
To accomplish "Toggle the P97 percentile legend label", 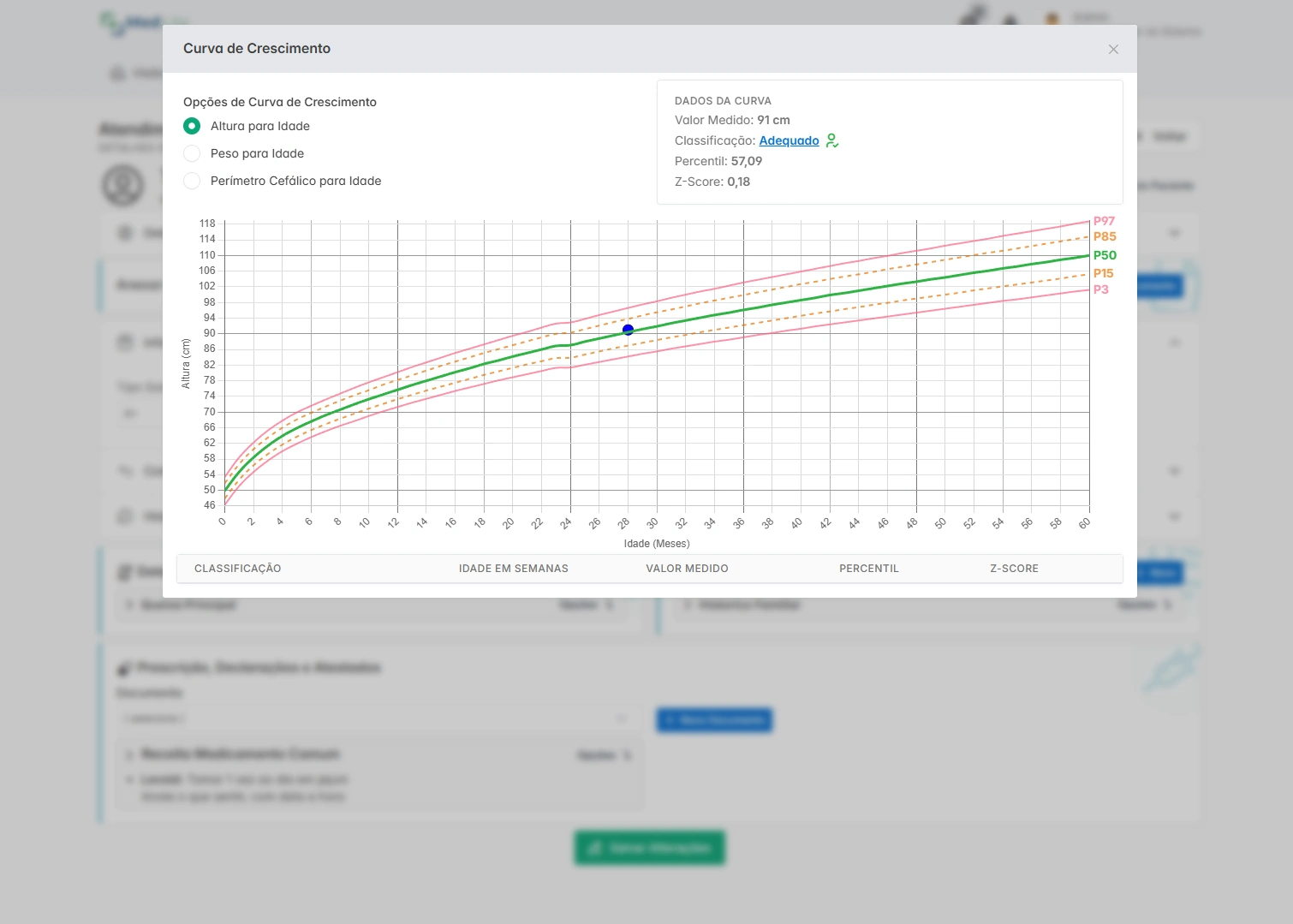I will (1104, 221).
